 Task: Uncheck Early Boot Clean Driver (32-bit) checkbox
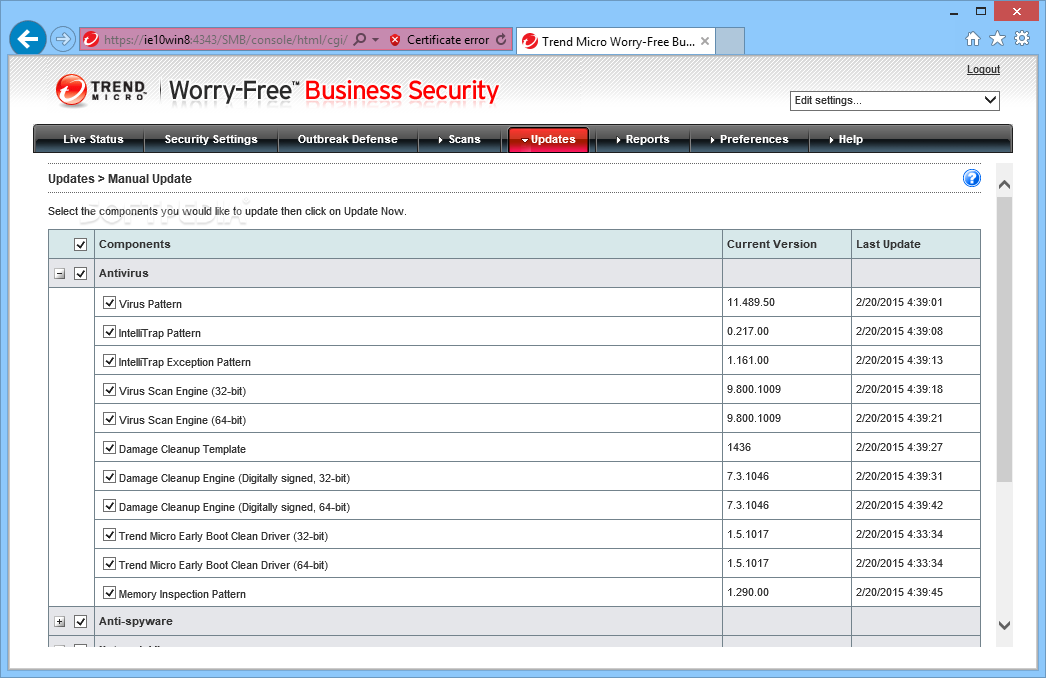coord(109,535)
